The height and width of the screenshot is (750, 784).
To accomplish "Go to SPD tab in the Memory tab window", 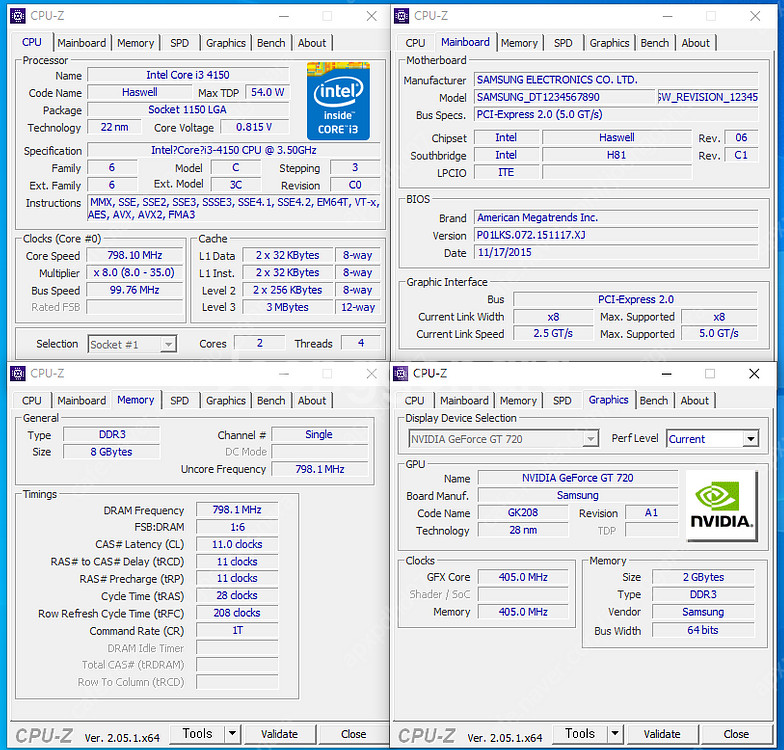I will point(180,400).
